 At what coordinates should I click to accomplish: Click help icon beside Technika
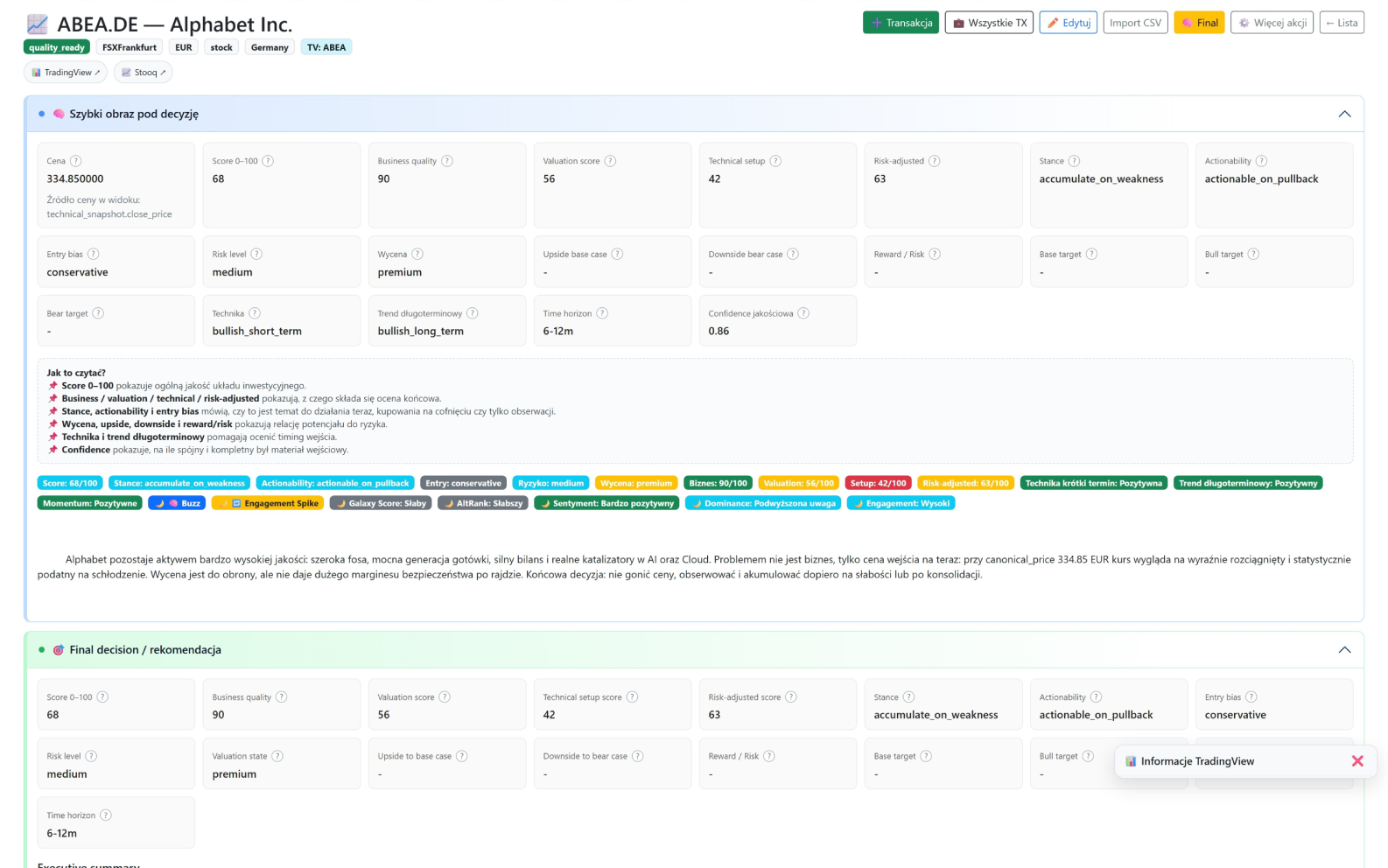[255, 313]
